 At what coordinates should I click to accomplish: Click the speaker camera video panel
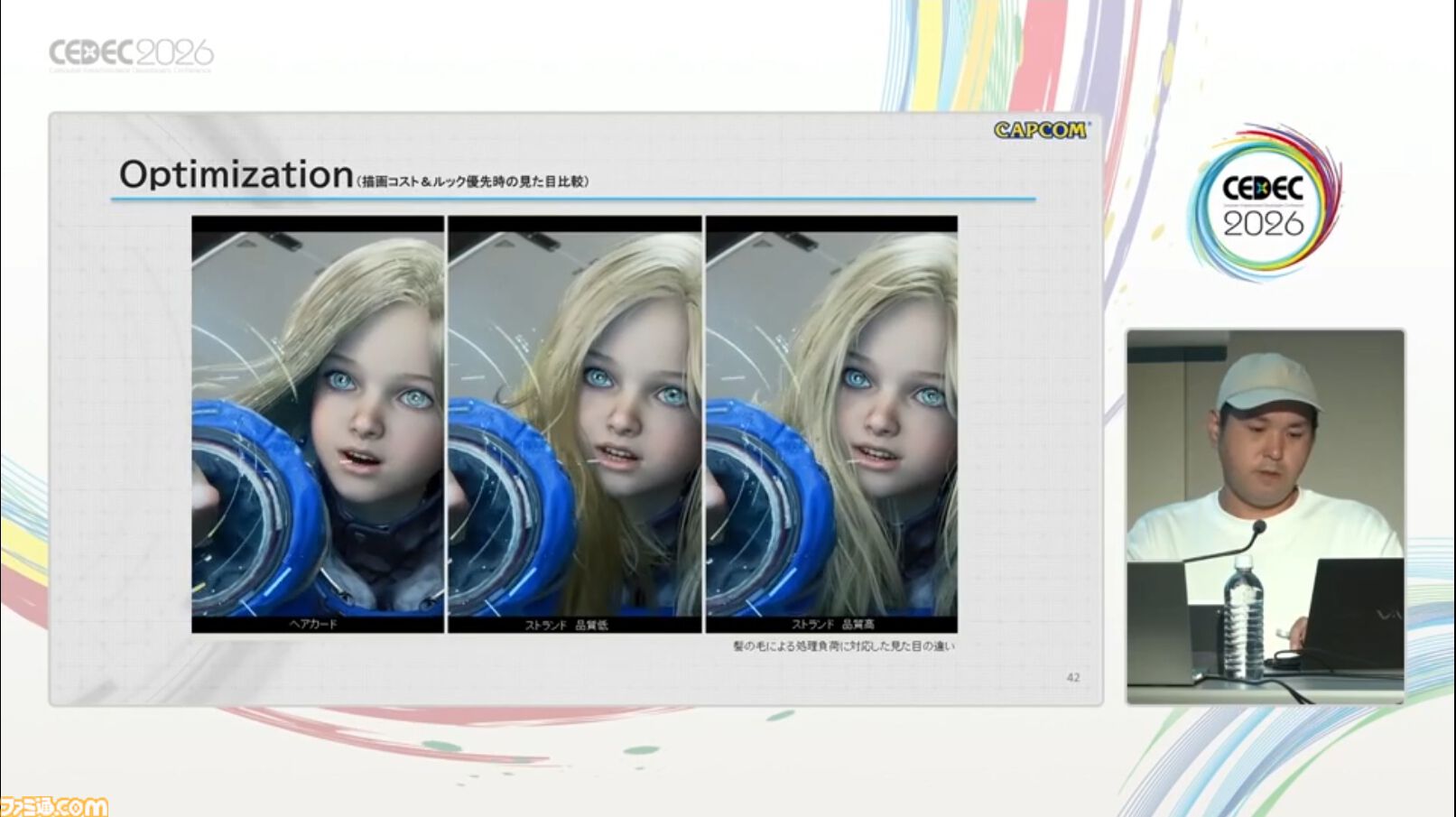(1266, 516)
